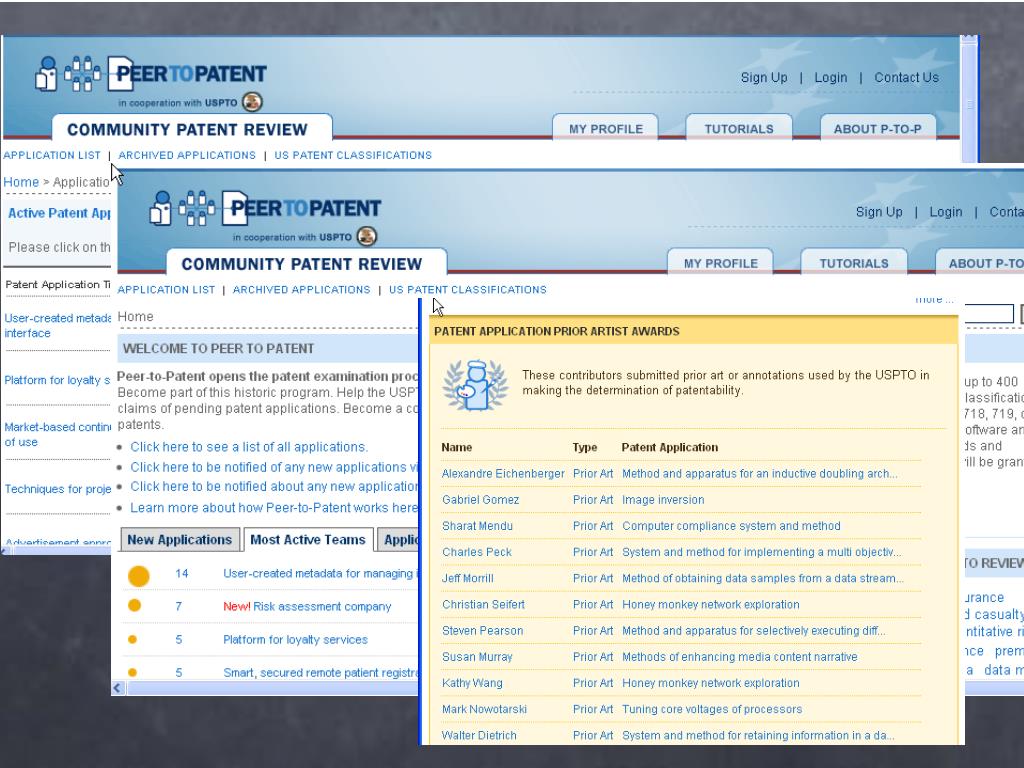Open Kathy Wang contributor profile

tap(472, 683)
